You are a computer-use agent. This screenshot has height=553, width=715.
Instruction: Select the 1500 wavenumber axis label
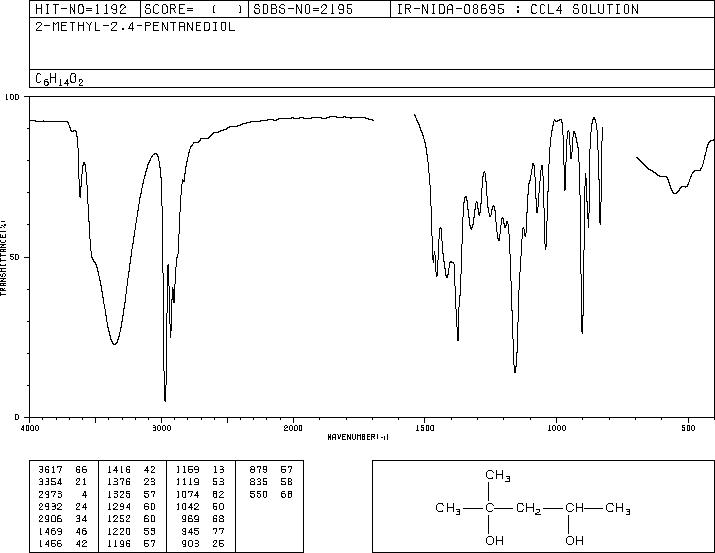tap(425, 428)
